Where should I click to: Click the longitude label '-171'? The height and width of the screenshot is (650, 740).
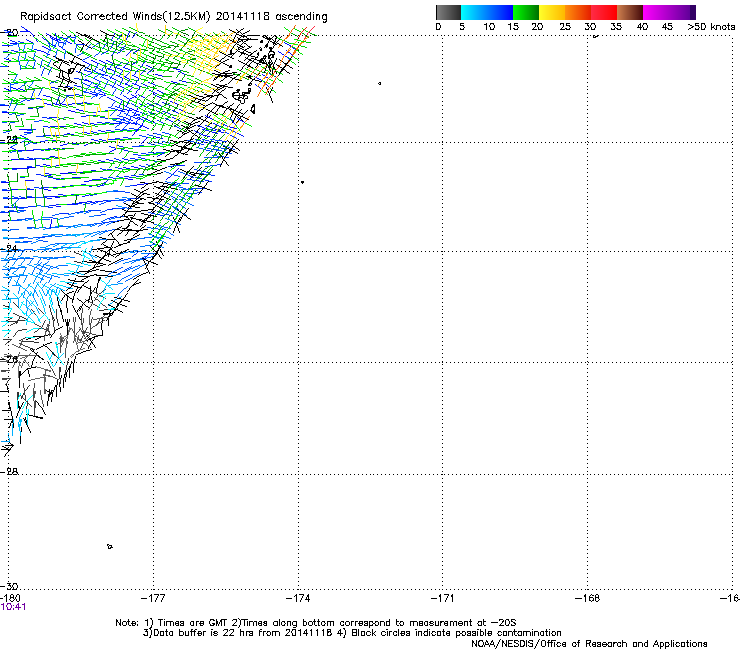(443, 598)
